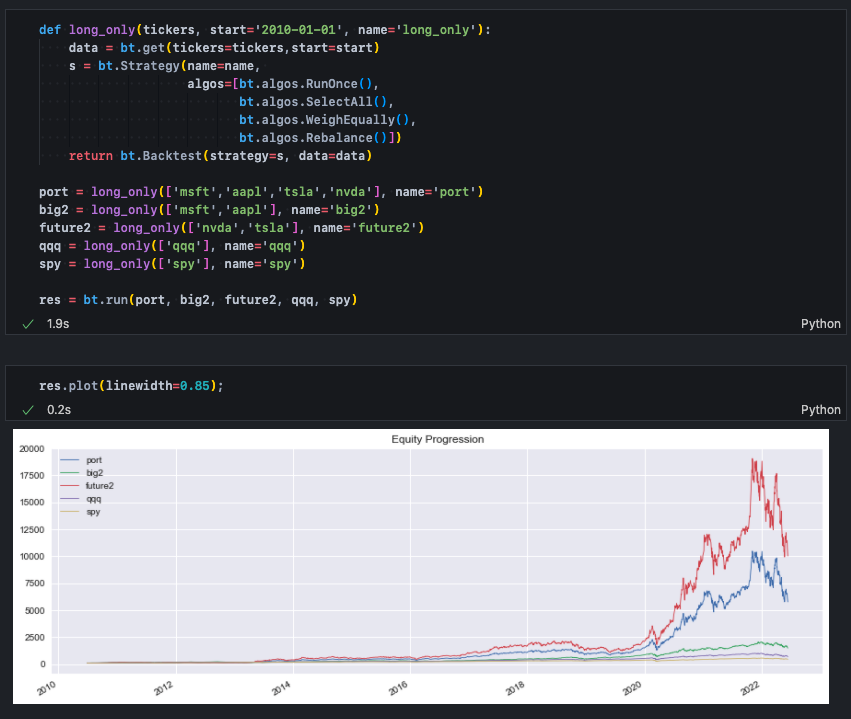Click the 0.2s execution time text
851x719 pixels.
(59, 410)
